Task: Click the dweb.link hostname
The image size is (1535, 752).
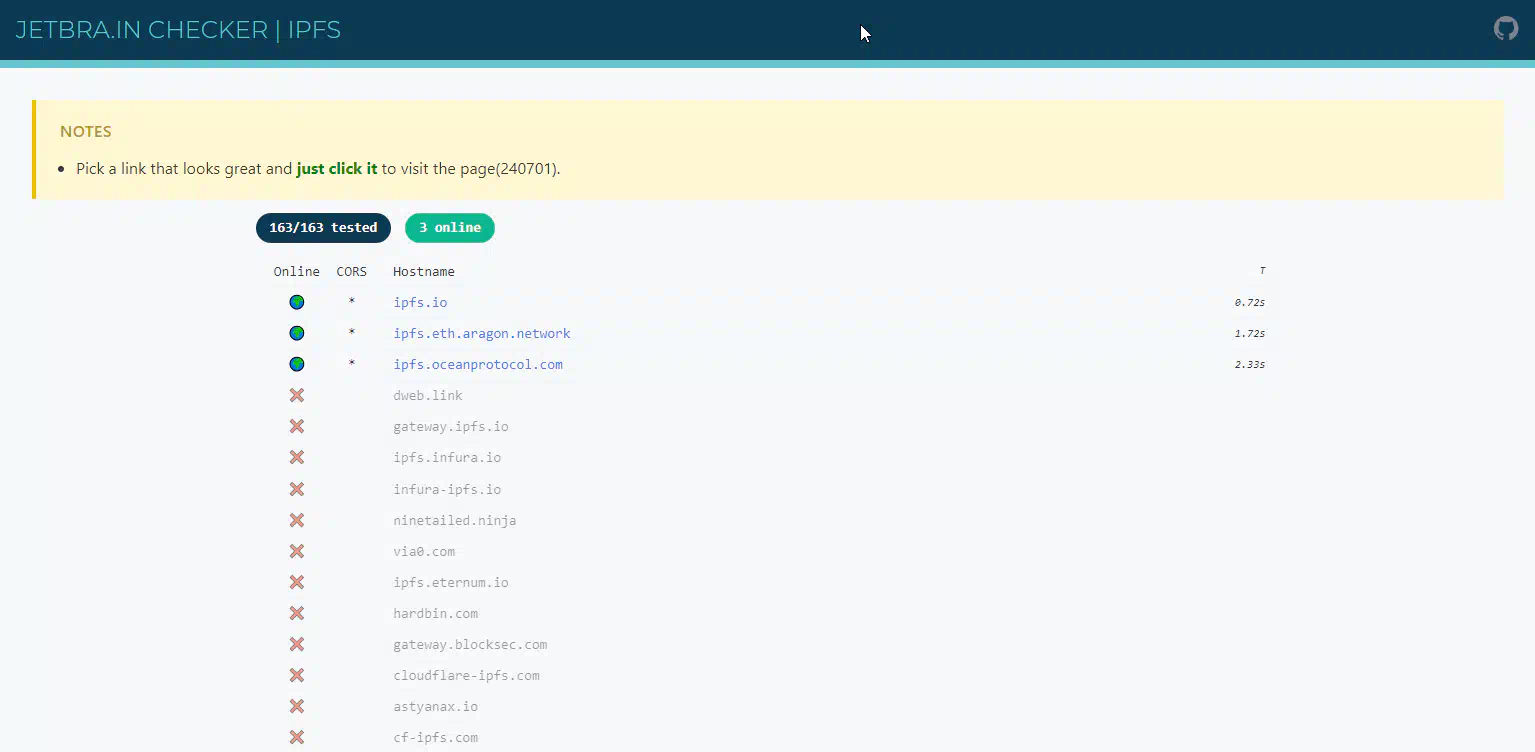Action: pyautogui.click(x=428, y=395)
